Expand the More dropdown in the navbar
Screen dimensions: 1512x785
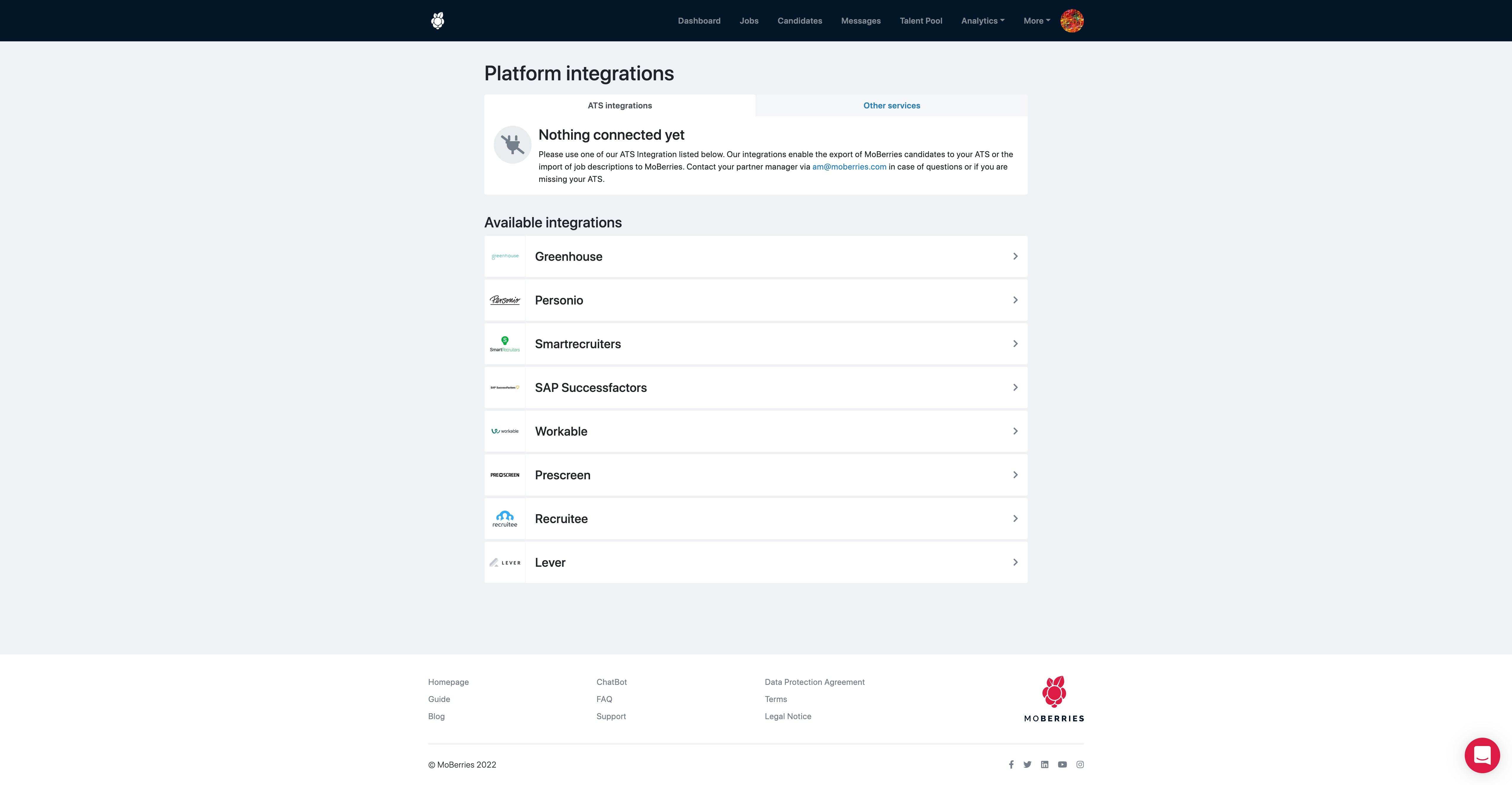(1037, 21)
